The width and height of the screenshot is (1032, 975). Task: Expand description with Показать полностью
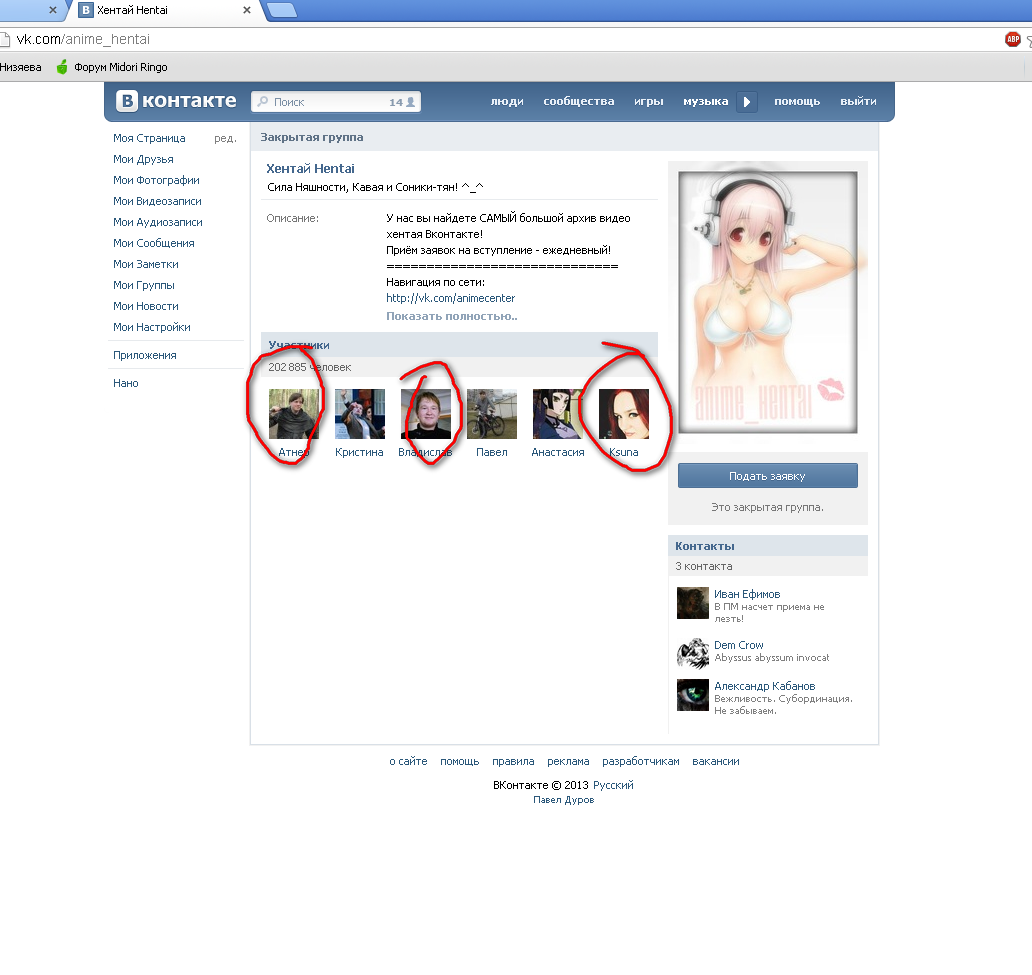pyautogui.click(x=452, y=316)
